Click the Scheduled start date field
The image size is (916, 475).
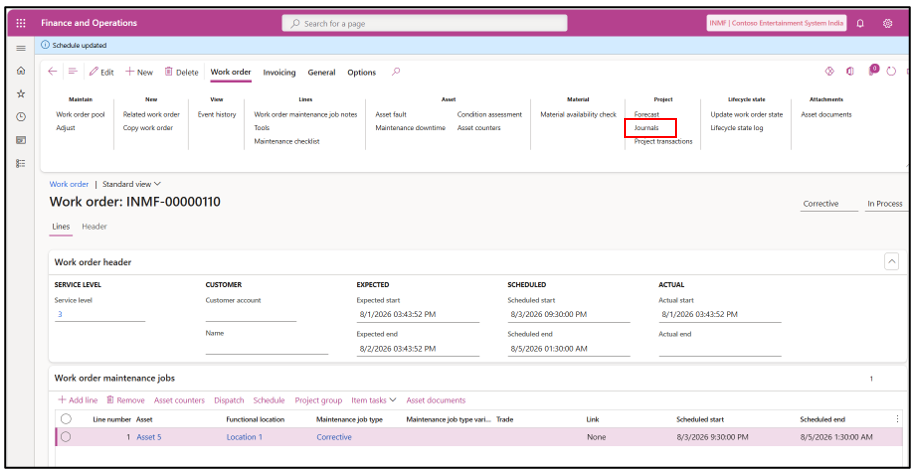pos(568,314)
